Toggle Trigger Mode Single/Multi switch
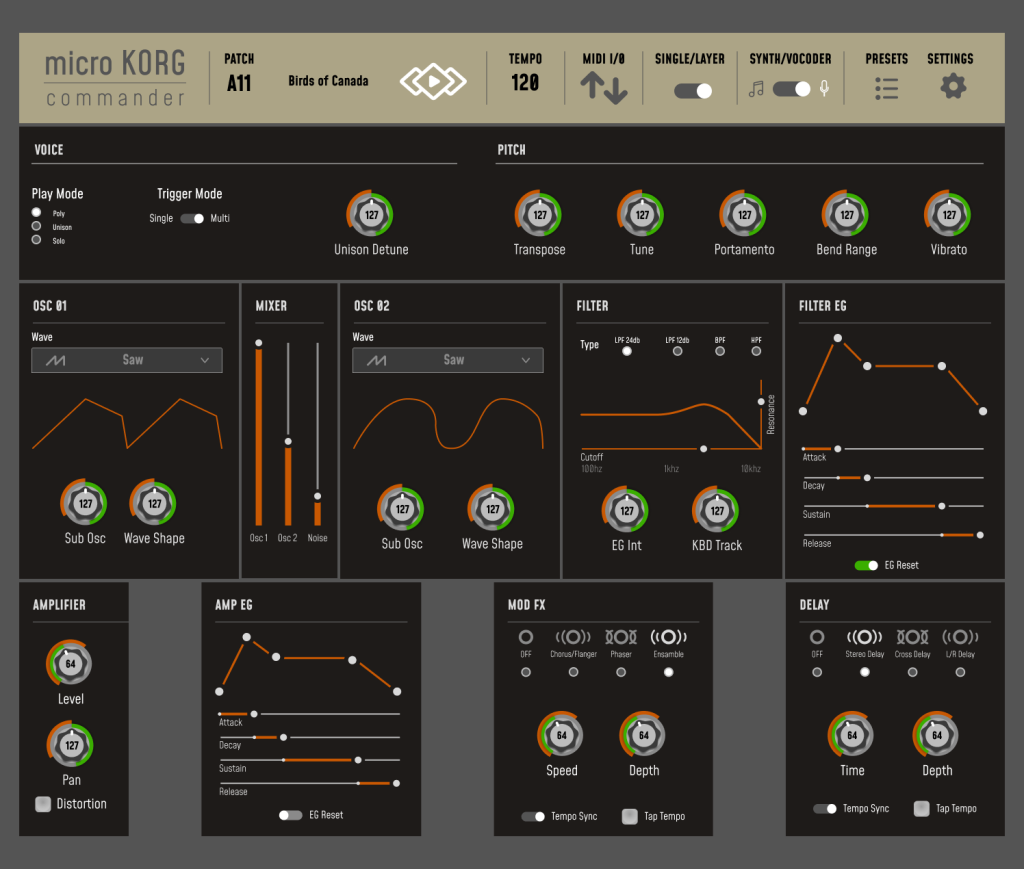The width and height of the screenshot is (1024, 869). point(192,218)
